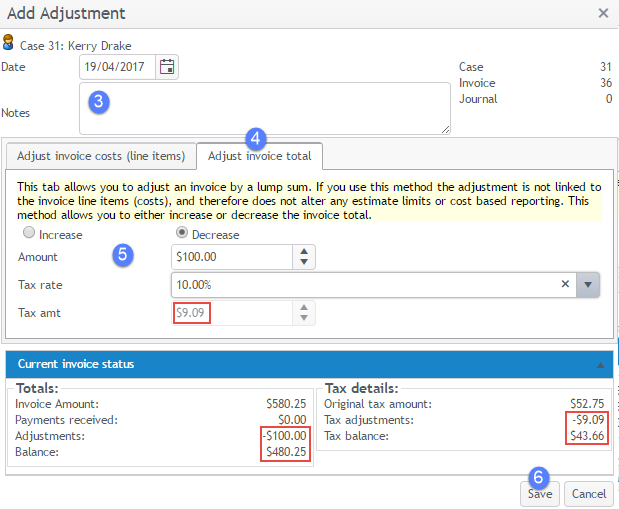This screenshot has width=619, height=509.
Task: Click into the Notes text area
Action: pos(265,108)
